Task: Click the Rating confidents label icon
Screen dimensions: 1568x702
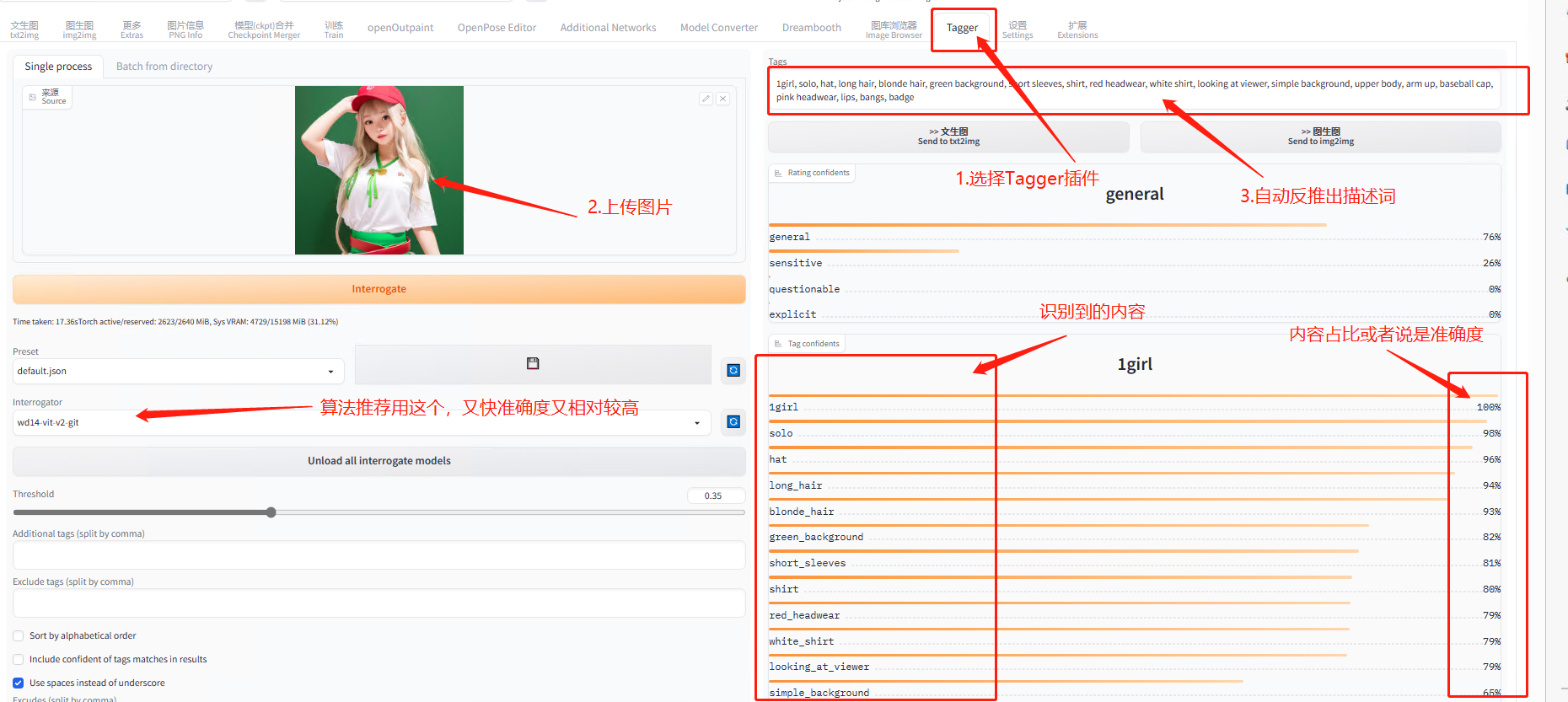Action: (778, 173)
